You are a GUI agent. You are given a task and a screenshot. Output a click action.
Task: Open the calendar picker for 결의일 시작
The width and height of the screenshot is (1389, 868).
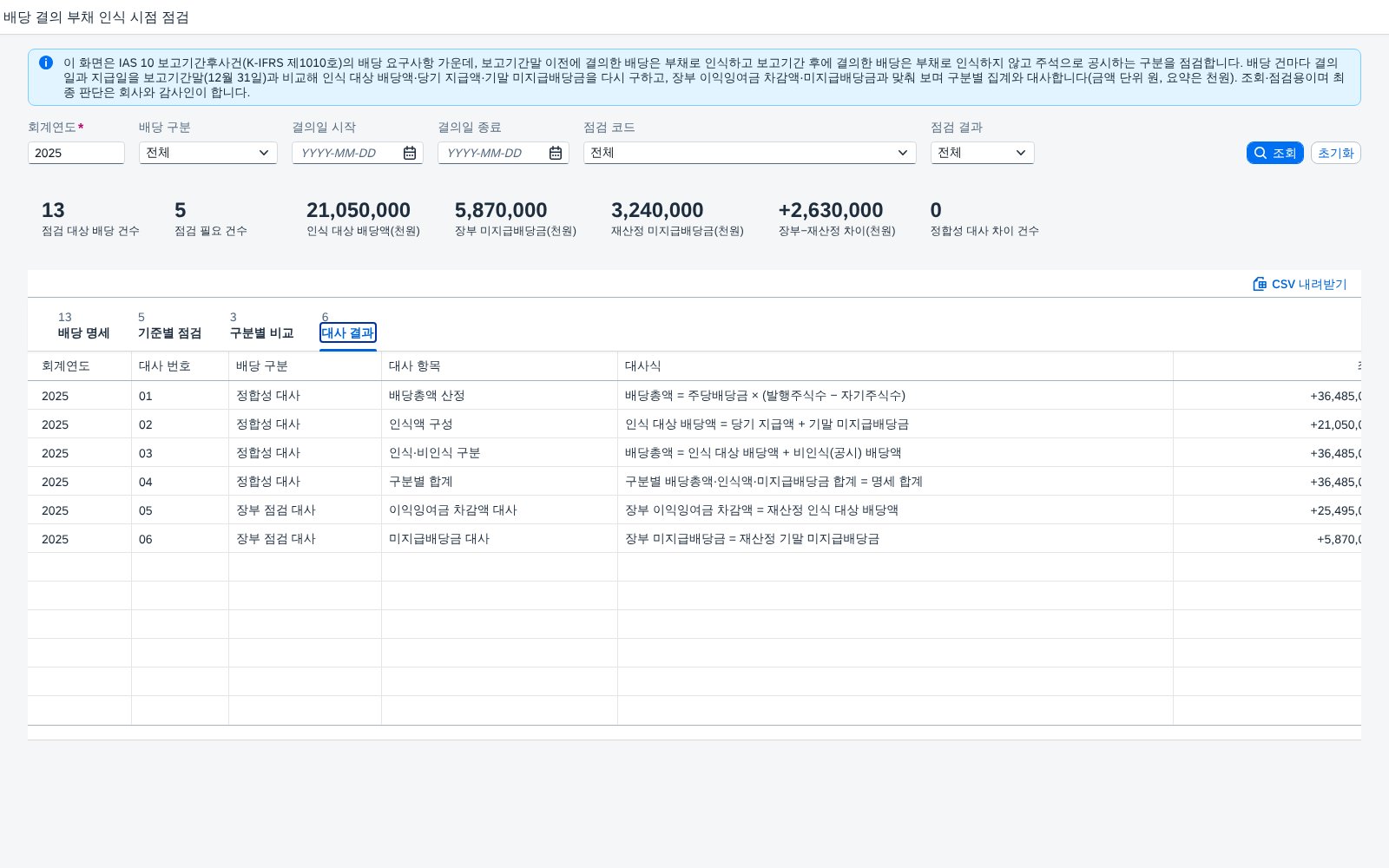[410, 153]
